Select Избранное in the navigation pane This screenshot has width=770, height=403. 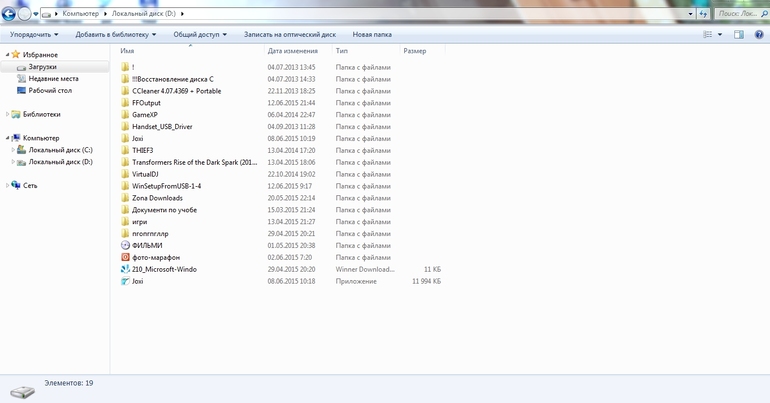40,54
